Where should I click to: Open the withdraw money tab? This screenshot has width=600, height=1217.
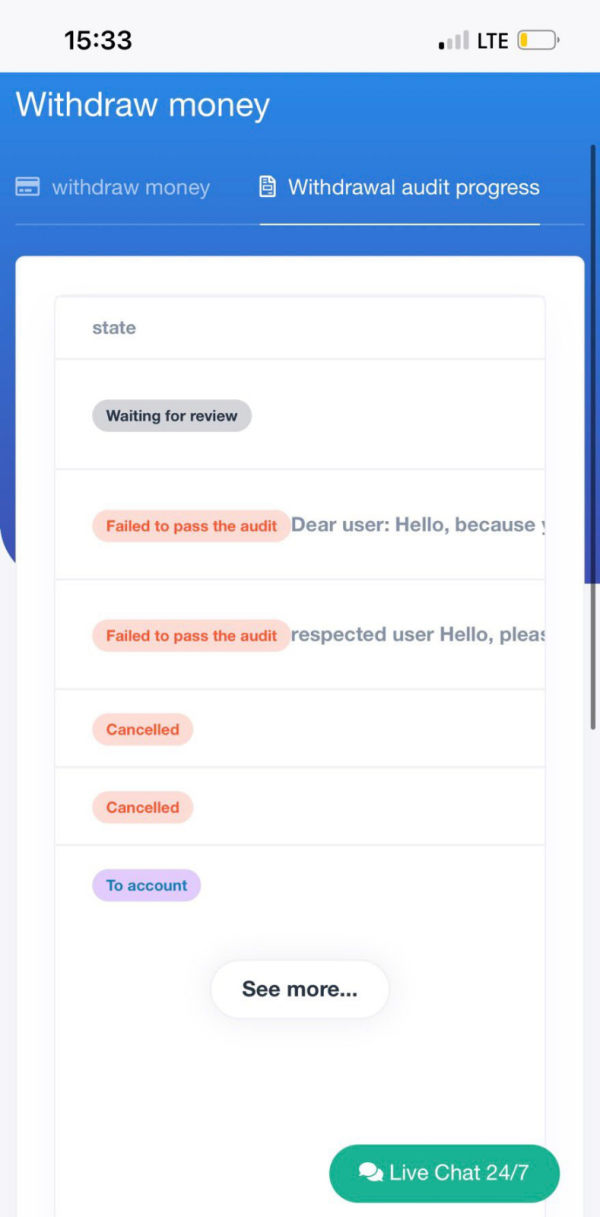(113, 187)
